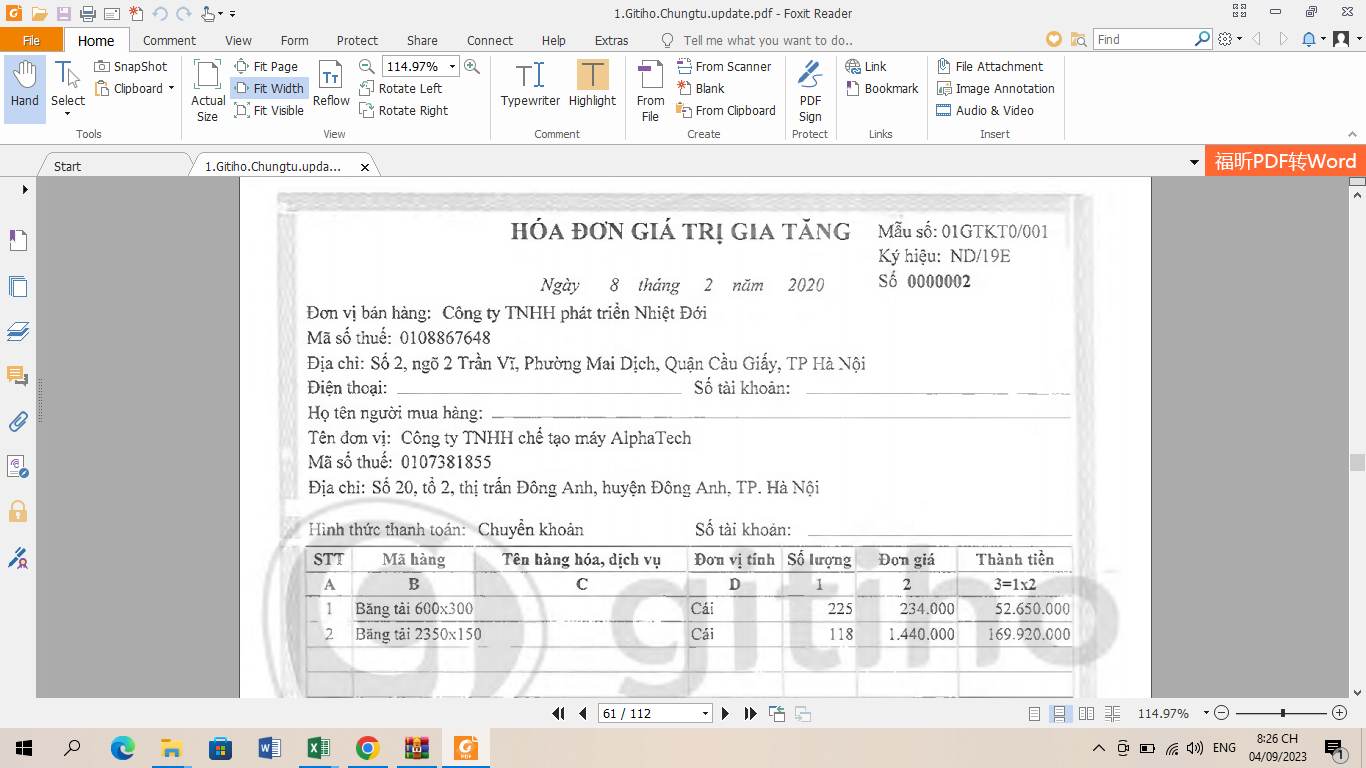The image size is (1366, 768).
Task: Expand the left navigation panel arrow
Action: tap(26, 189)
